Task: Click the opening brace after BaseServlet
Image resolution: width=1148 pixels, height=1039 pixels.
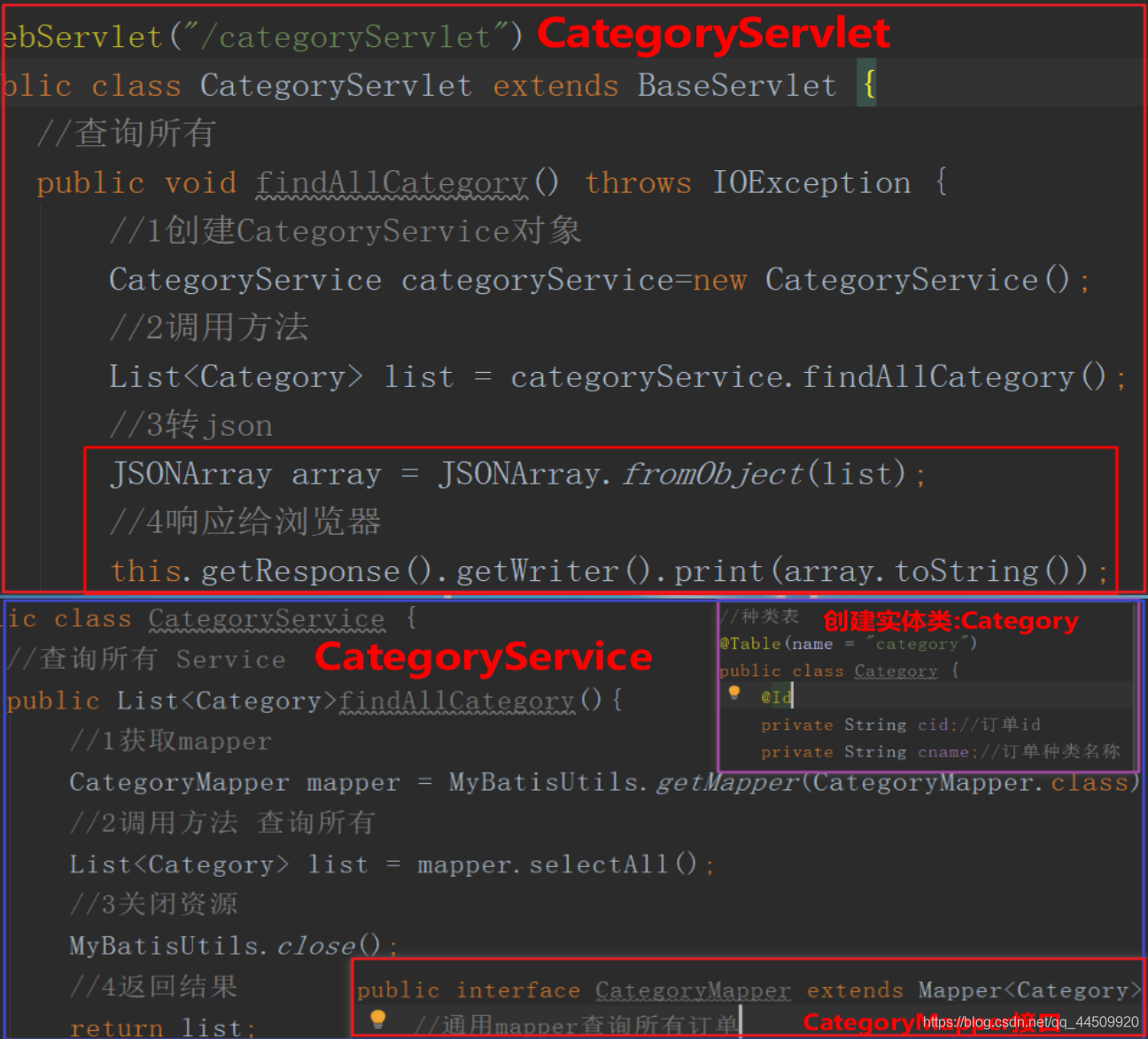Action: pos(869,85)
